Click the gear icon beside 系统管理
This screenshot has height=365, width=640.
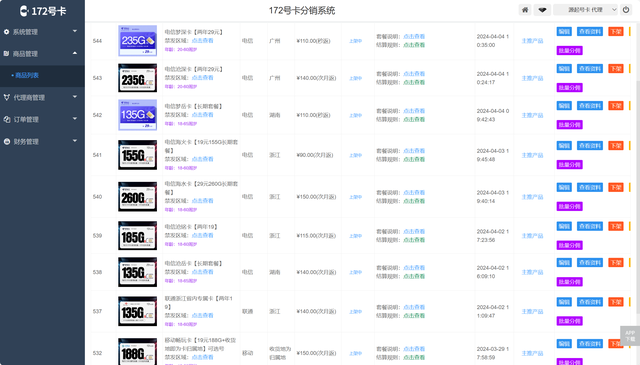tap(7, 32)
